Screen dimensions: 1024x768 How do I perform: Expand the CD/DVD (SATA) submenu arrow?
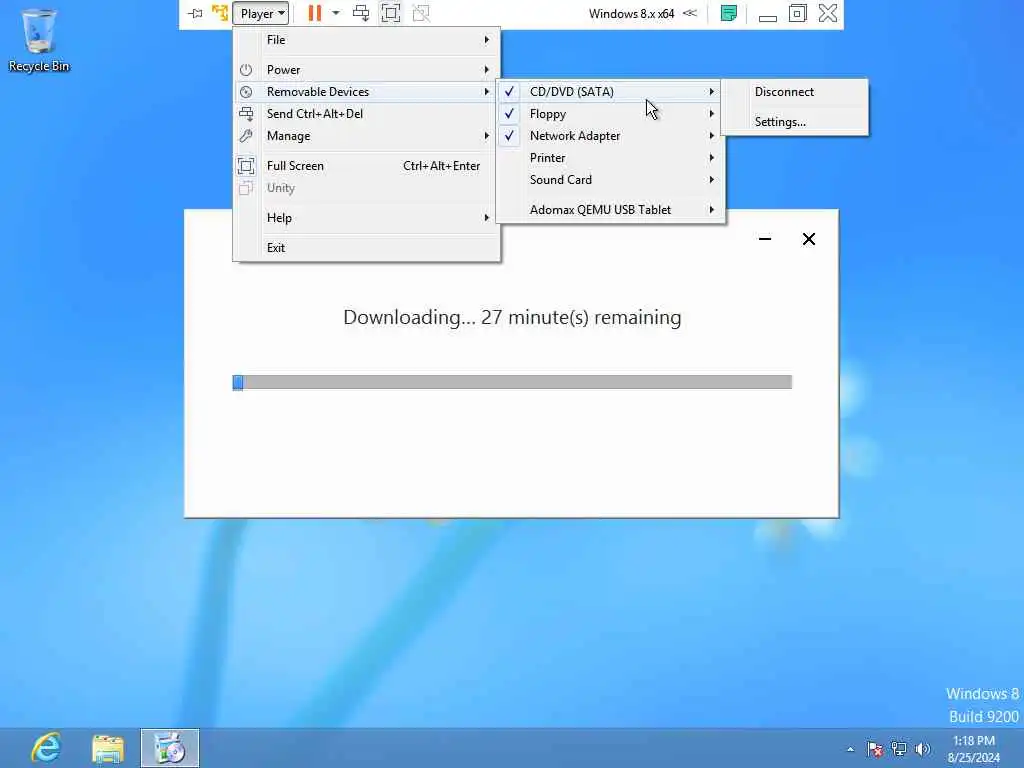pos(712,92)
